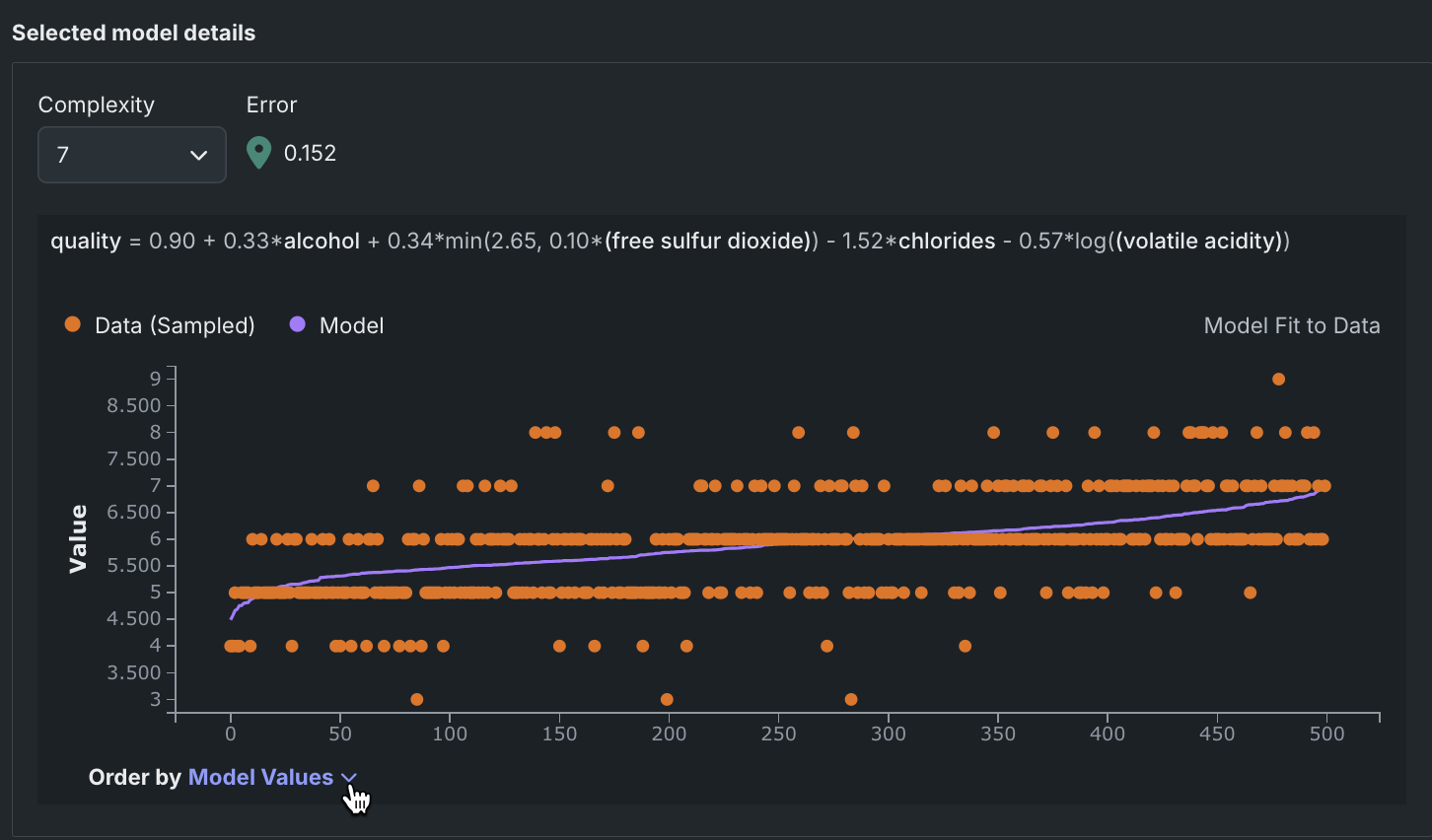Click the orange Data (Sampled) legend dot
Image resolution: width=1432 pixels, height=840 pixels.
[x=72, y=324]
